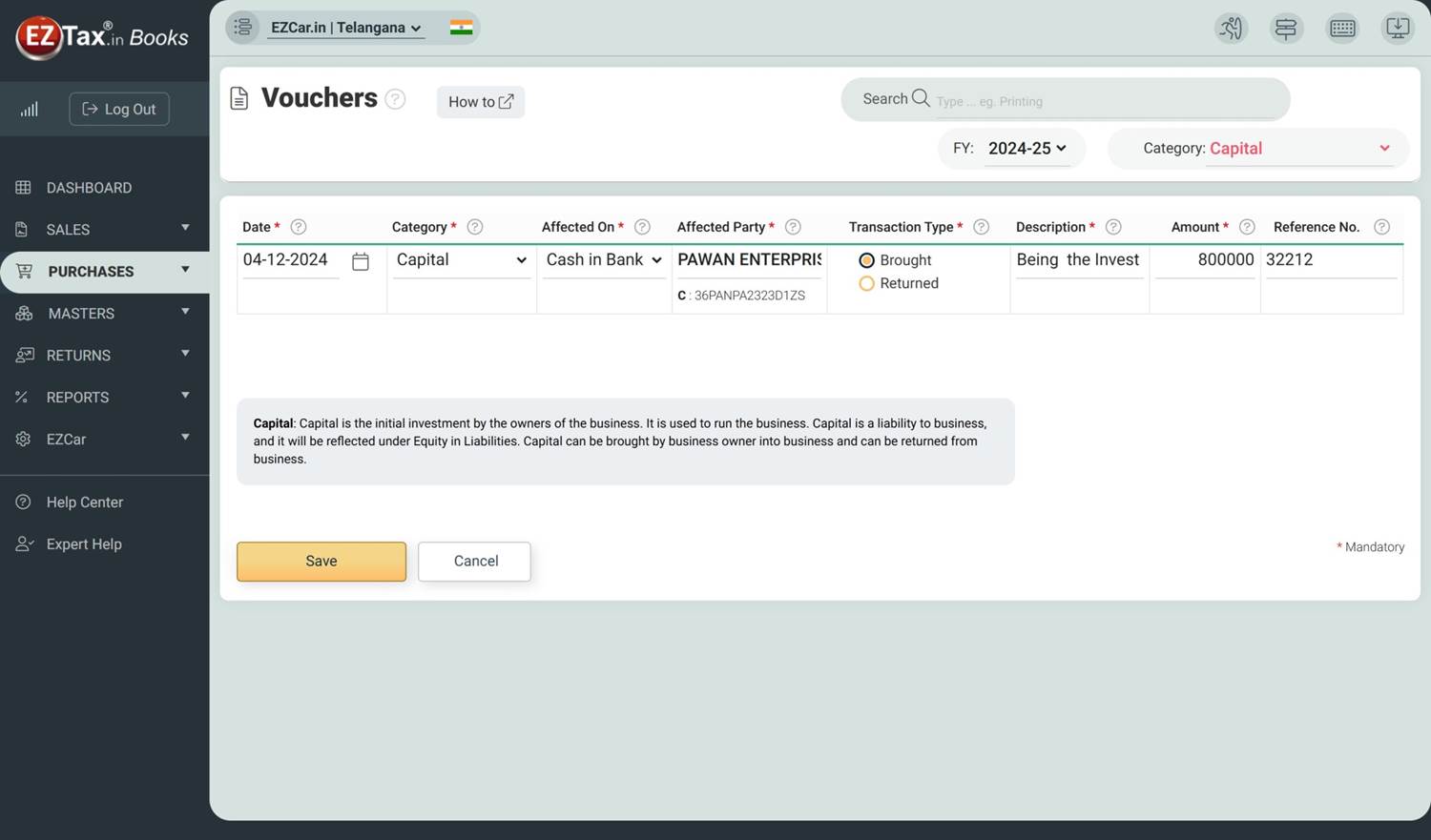The width and height of the screenshot is (1431, 840).
Task: Select the Returned transaction type
Action: tap(866, 283)
